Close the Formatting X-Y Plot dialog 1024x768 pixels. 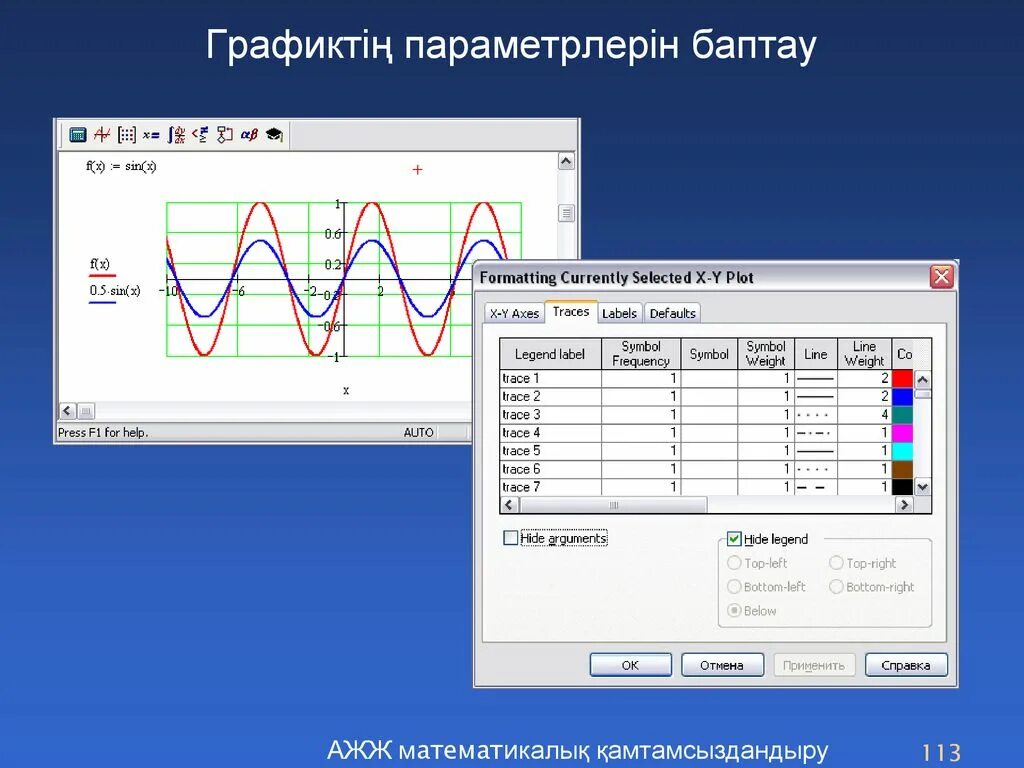(941, 277)
